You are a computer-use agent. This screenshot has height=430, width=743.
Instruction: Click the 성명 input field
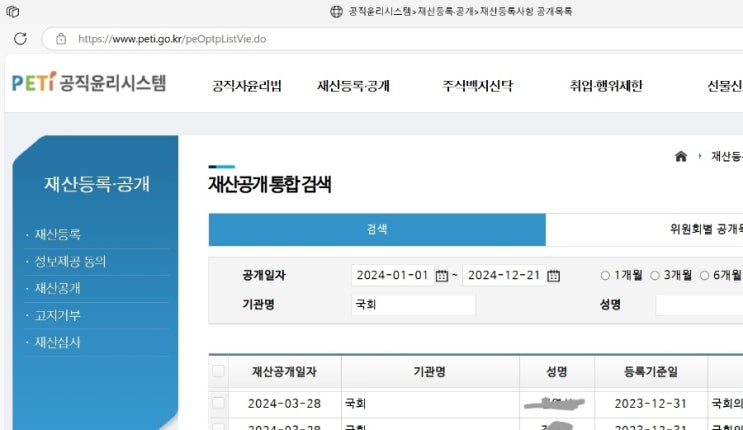699,305
